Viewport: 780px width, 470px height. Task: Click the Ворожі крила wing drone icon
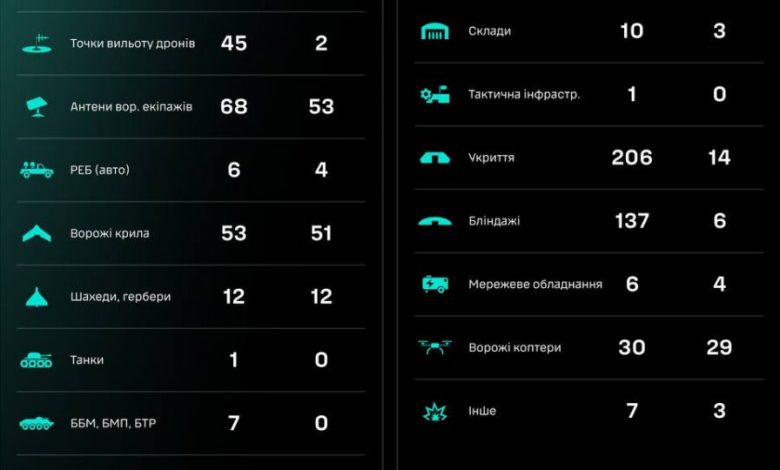pyautogui.click(x=37, y=233)
